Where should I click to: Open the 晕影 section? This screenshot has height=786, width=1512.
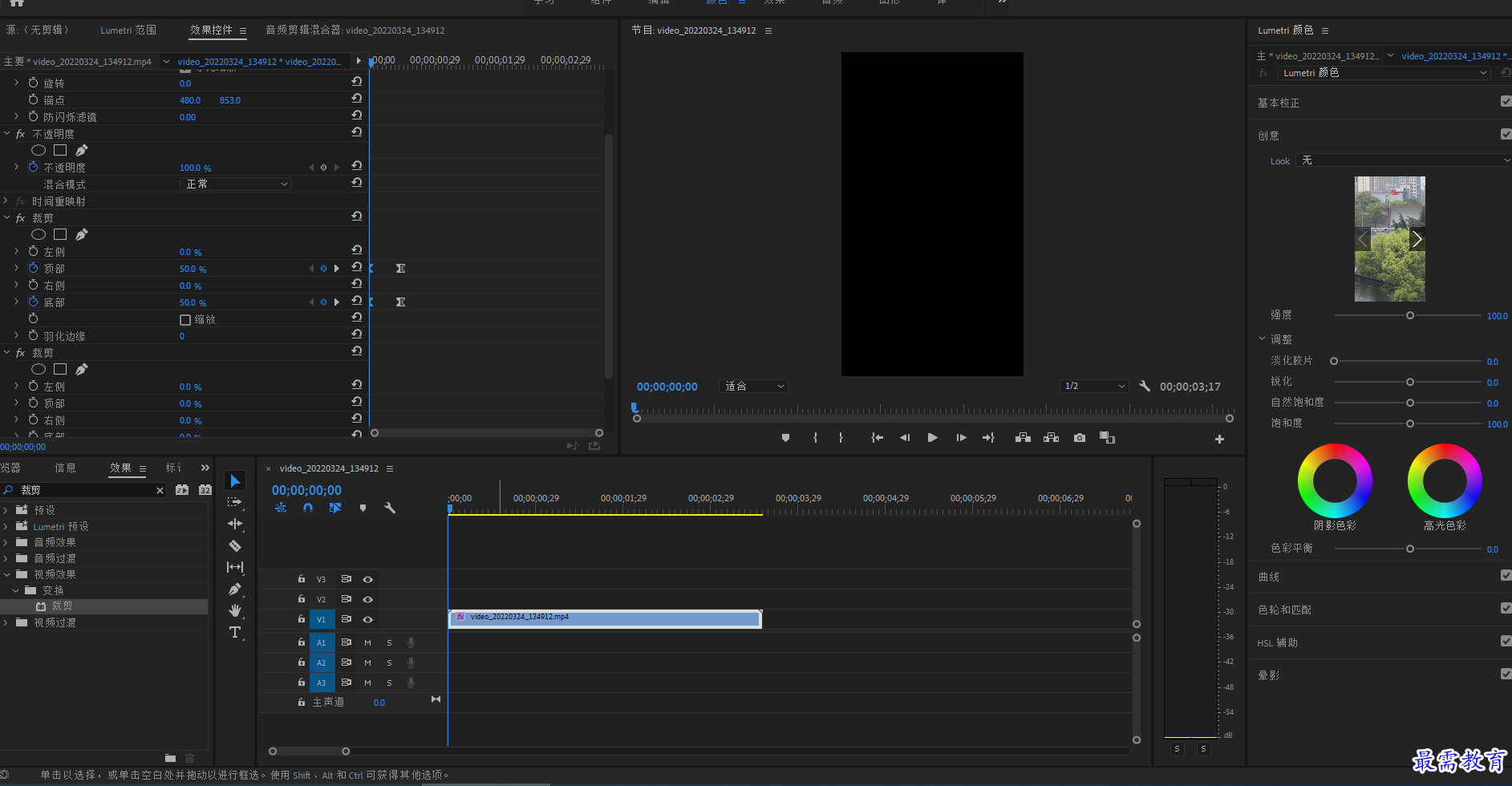pyautogui.click(x=1268, y=675)
